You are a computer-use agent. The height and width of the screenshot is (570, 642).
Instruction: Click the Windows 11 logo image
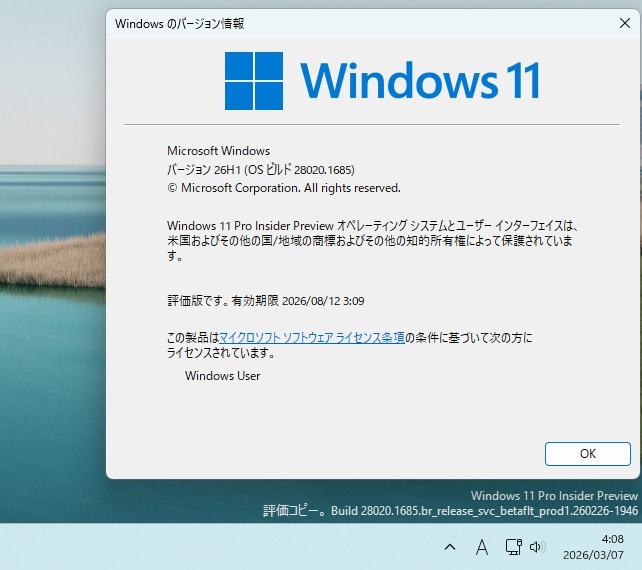coord(382,81)
